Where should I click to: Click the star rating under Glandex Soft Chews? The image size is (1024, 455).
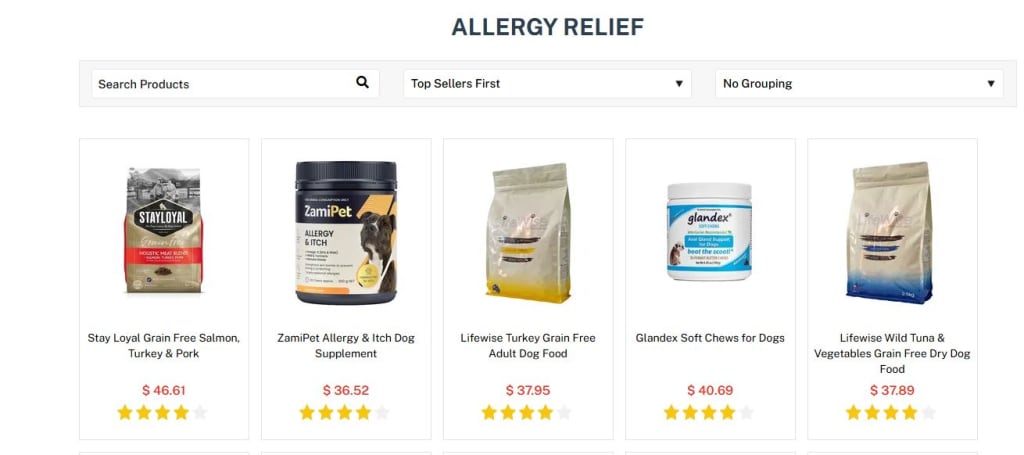pyautogui.click(x=709, y=413)
